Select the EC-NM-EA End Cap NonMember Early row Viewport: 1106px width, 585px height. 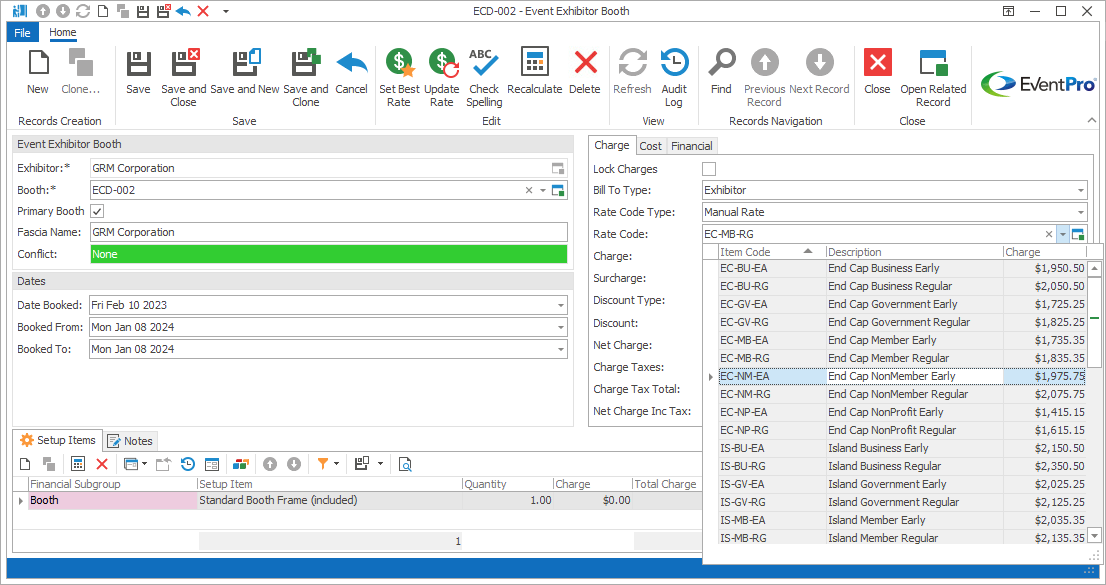tap(902, 376)
